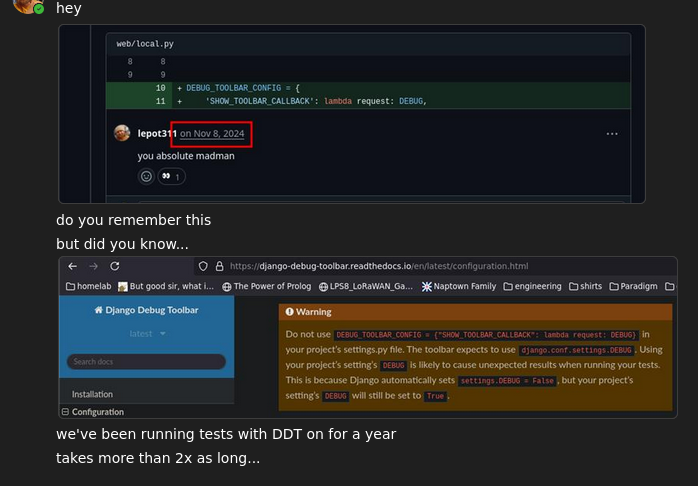The width and height of the screenshot is (698, 486).
Task: View site security via the padlock icon
Action: point(219,266)
